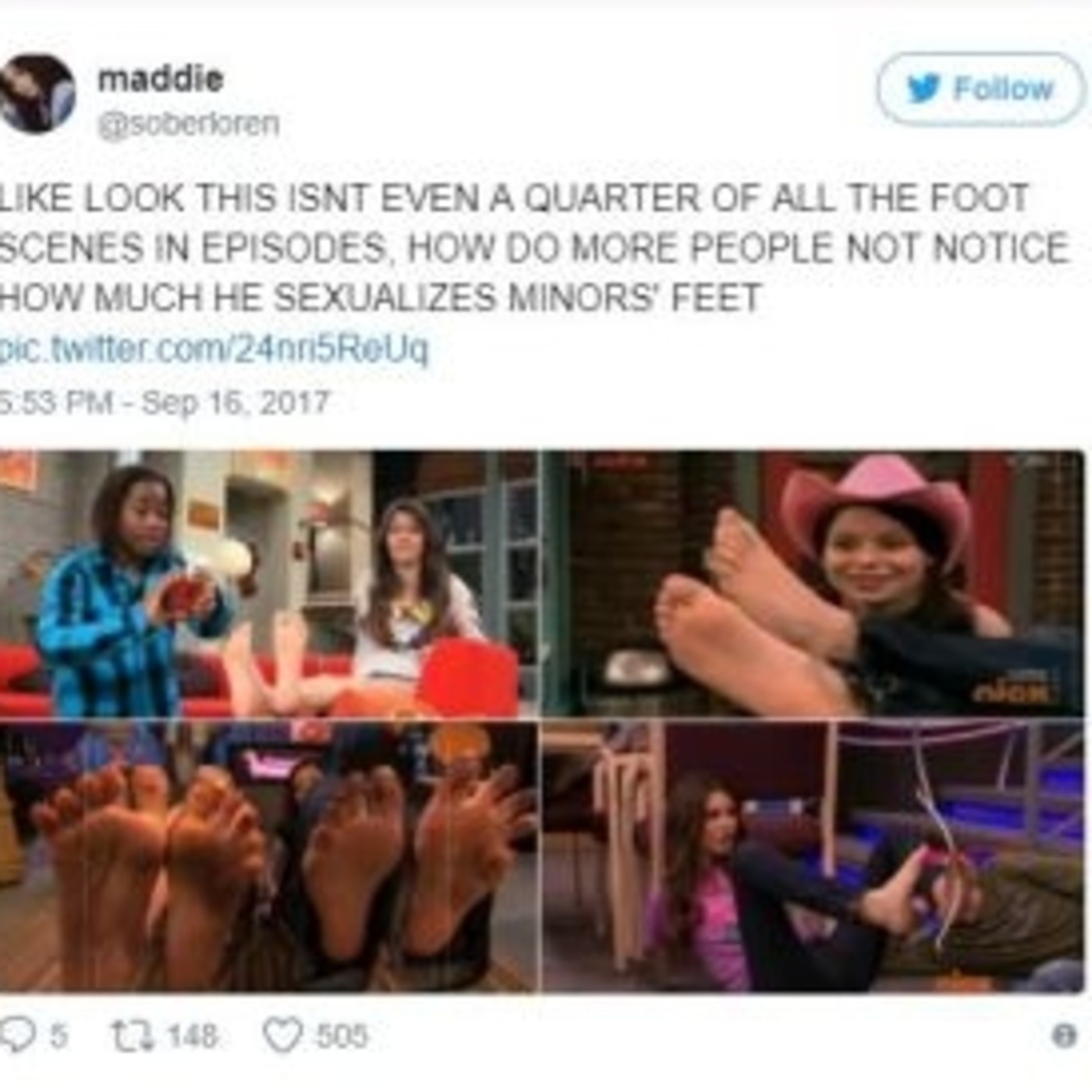Open the 5:53 PM Sep 16, 2017 timestamp

[x=165, y=402]
